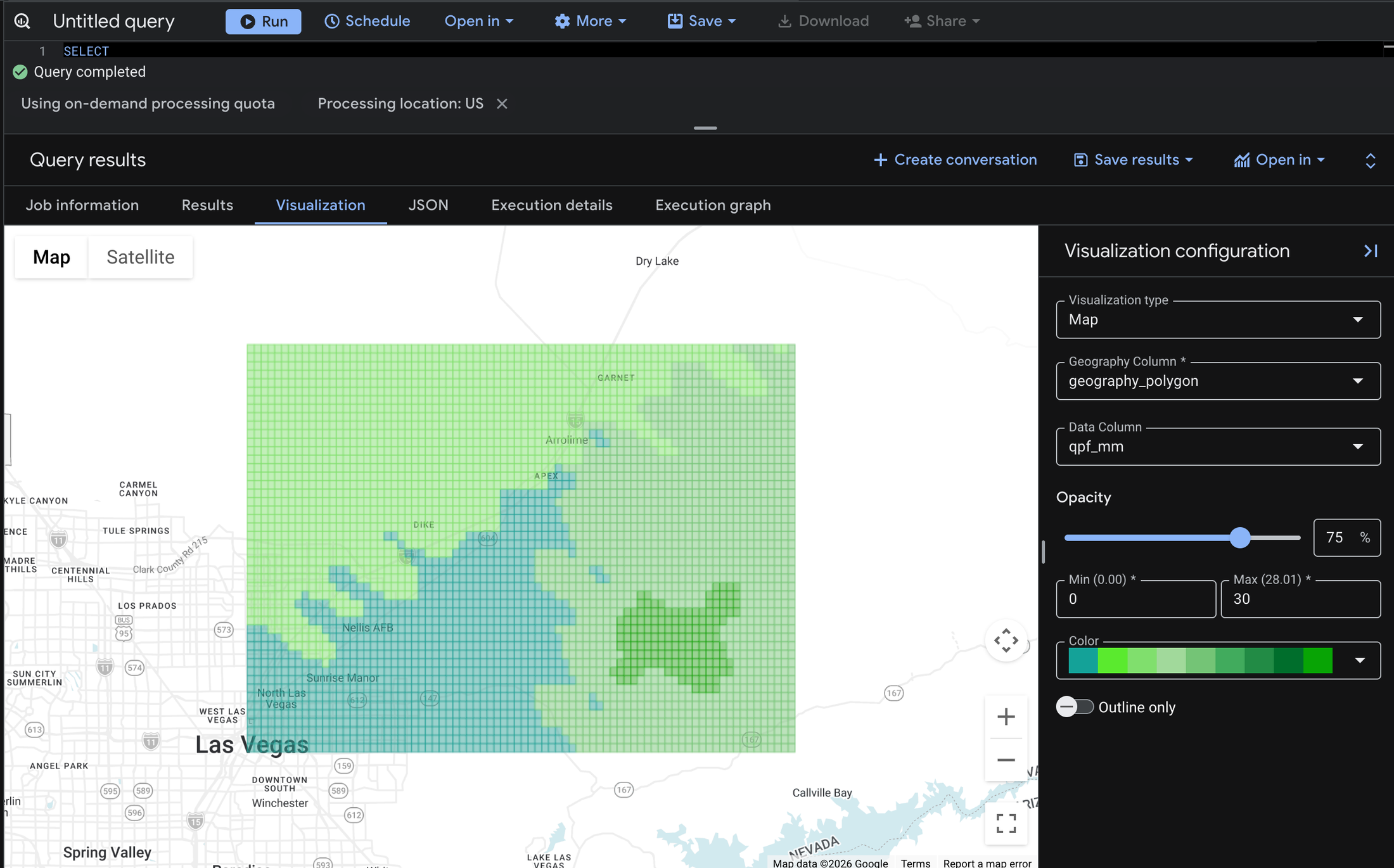Run the query
The height and width of the screenshot is (868, 1394).
point(264,21)
